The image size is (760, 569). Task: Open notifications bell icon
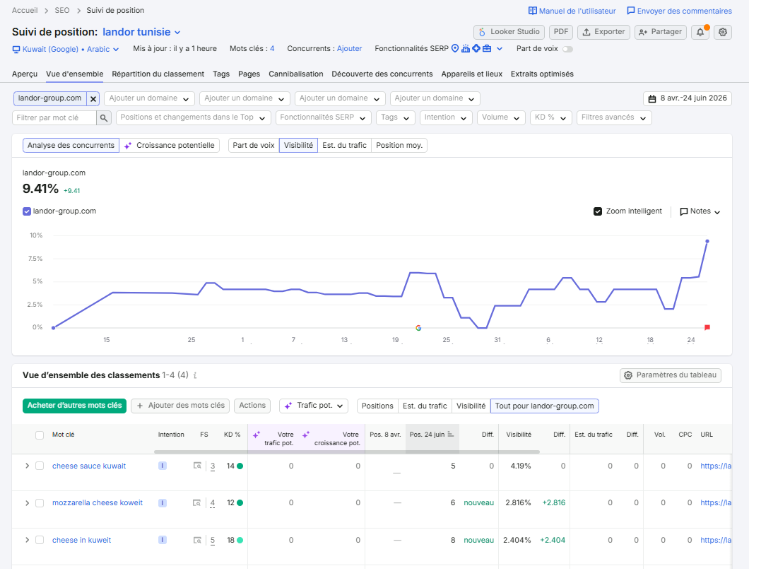pyautogui.click(x=700, y=32)
